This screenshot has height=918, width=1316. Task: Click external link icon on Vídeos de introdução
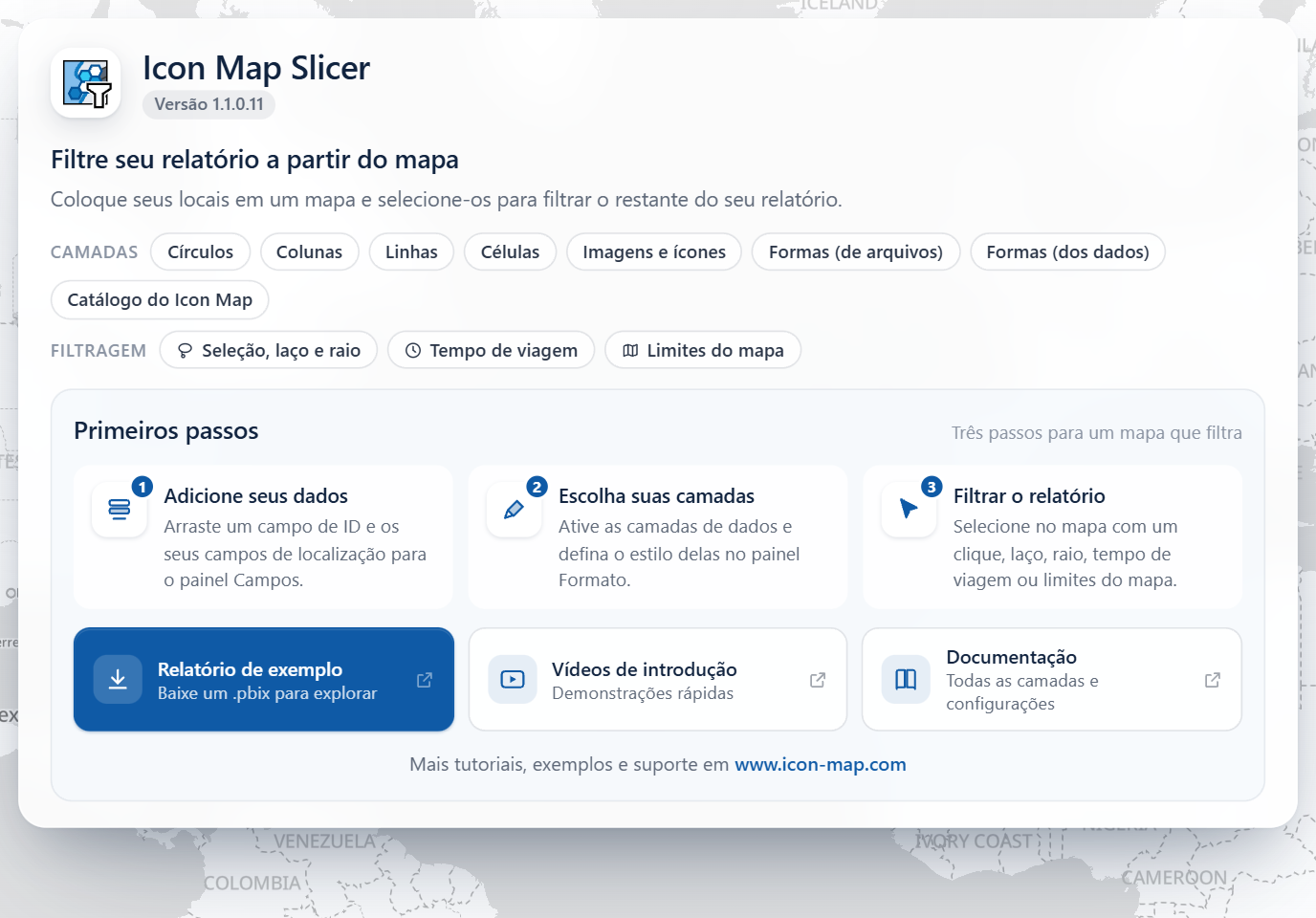coord(818,680)
